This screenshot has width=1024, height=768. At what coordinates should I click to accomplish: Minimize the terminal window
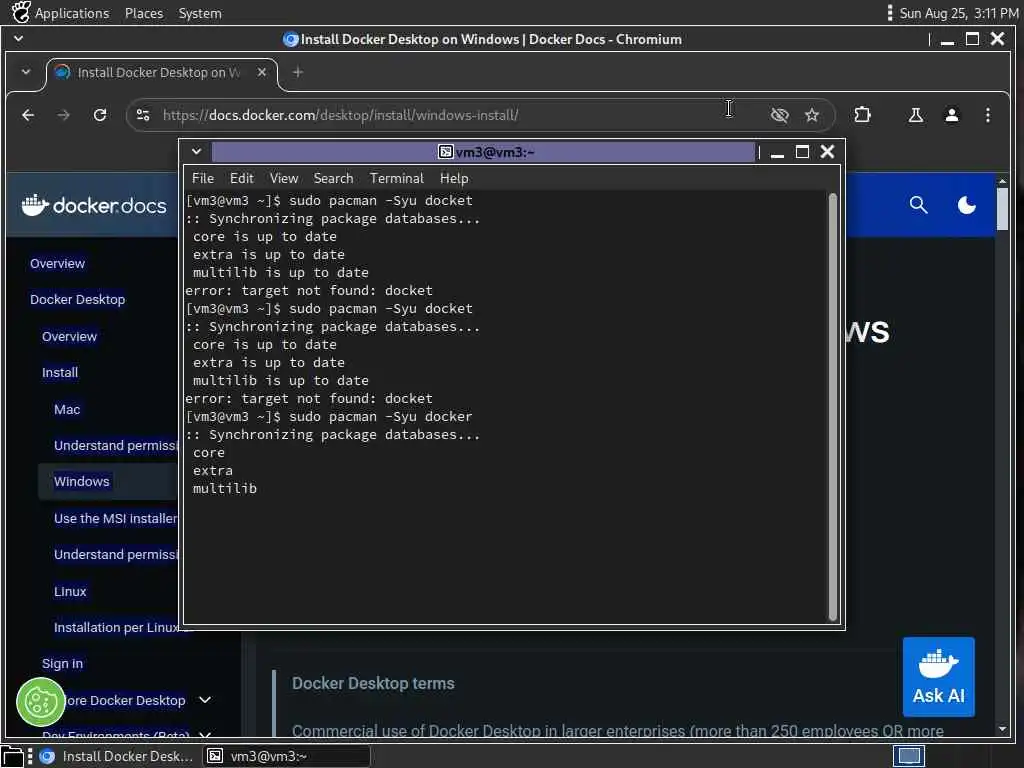pyautogui.click(x=777, y=153)
